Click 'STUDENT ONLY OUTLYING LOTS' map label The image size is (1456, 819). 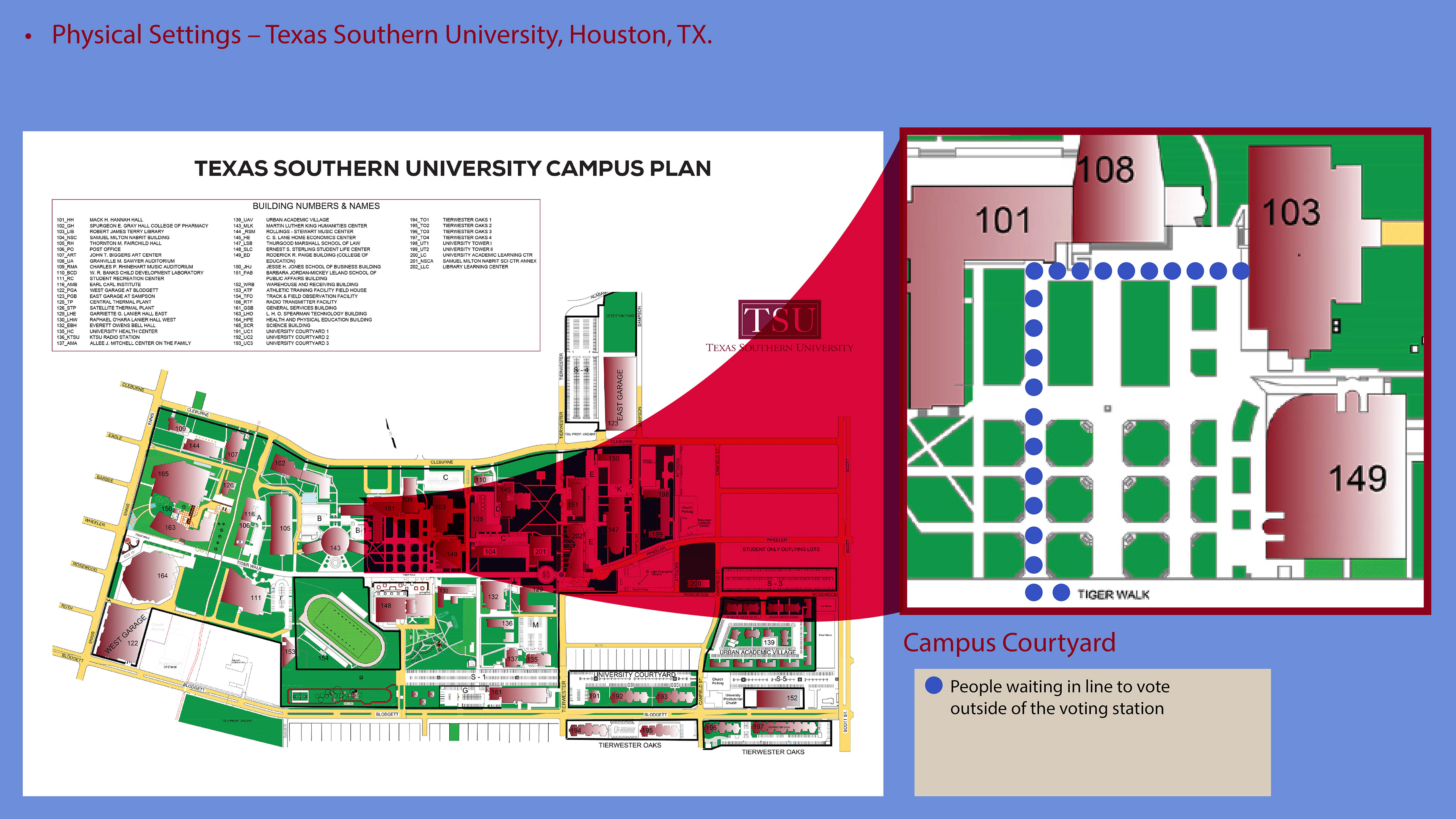781,549
